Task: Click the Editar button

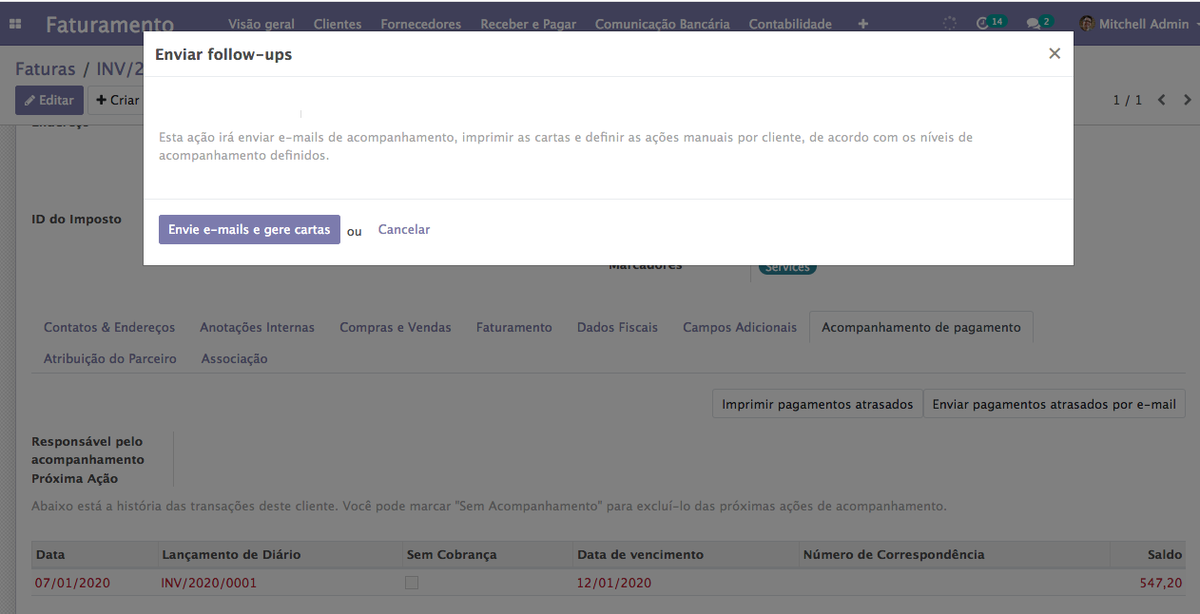Action: 49,100
